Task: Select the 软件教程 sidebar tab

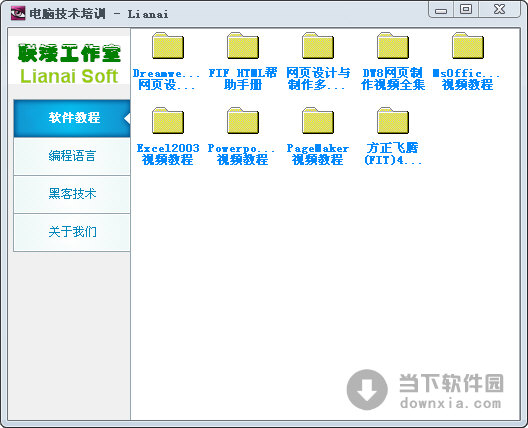Action: pos(72,118)
